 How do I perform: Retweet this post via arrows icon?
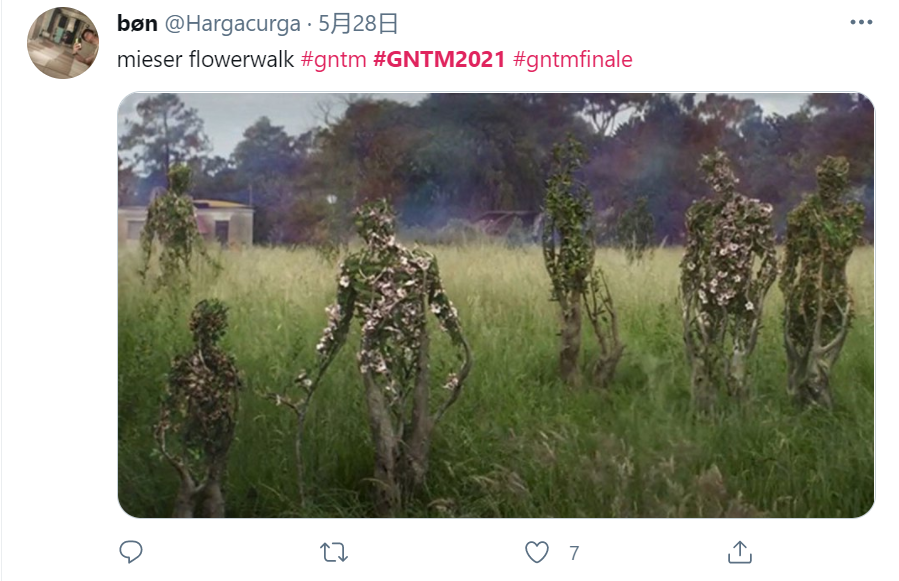pos(334,552)
